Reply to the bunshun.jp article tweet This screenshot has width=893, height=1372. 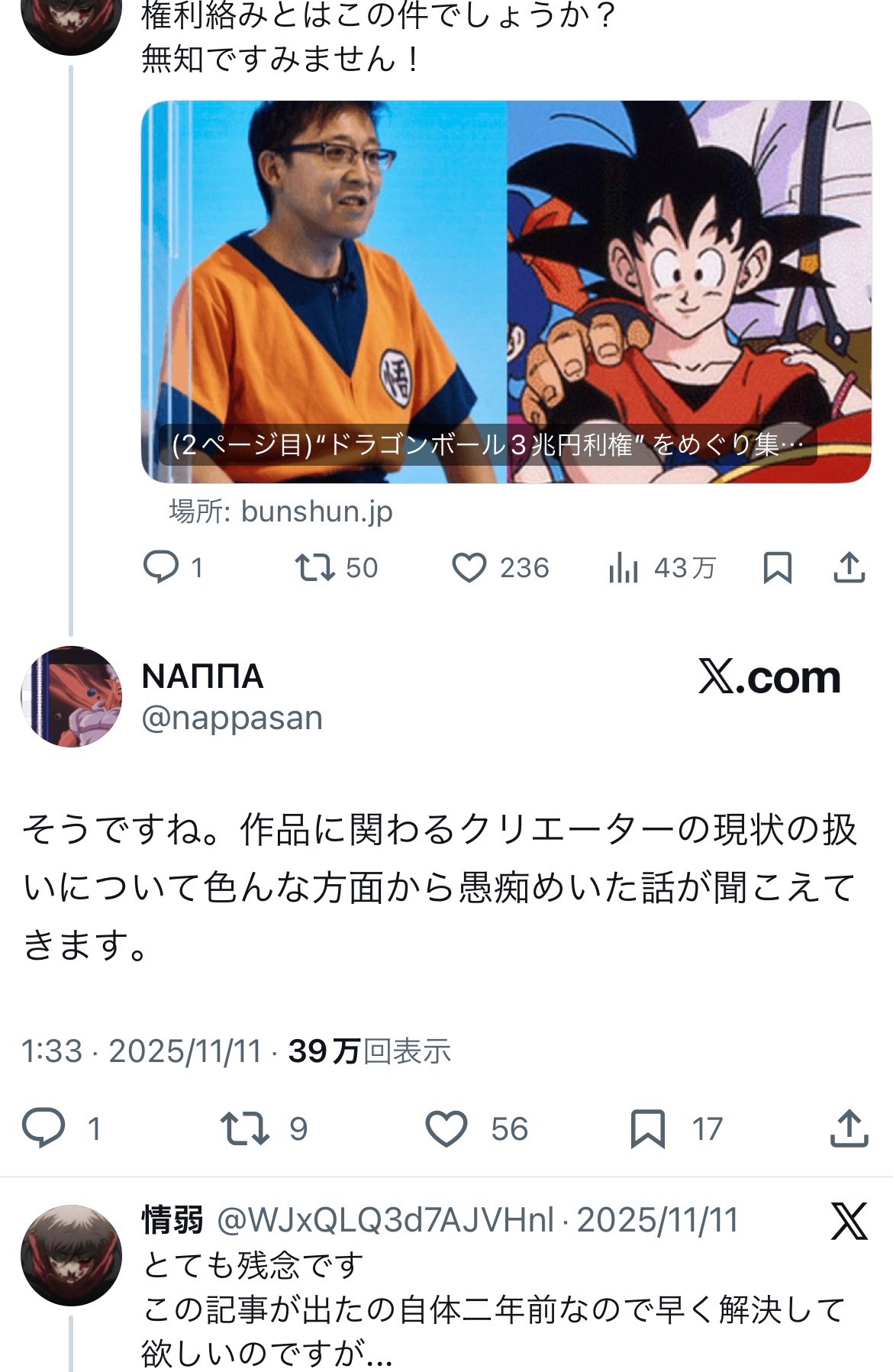(x=161, y=567)
